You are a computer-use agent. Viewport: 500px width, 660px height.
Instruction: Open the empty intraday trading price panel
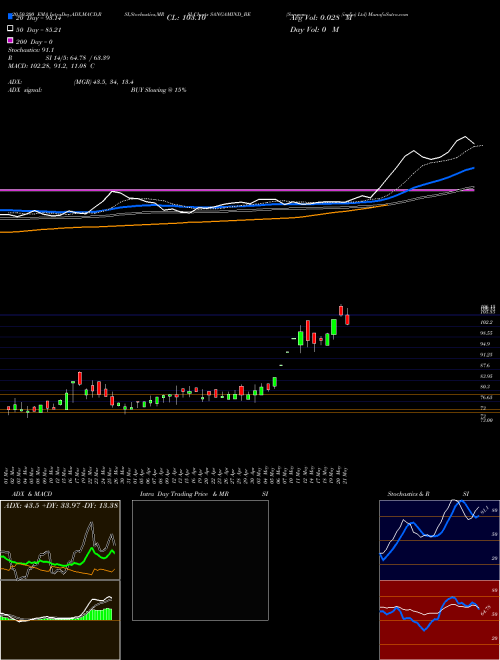coord(200,560)
